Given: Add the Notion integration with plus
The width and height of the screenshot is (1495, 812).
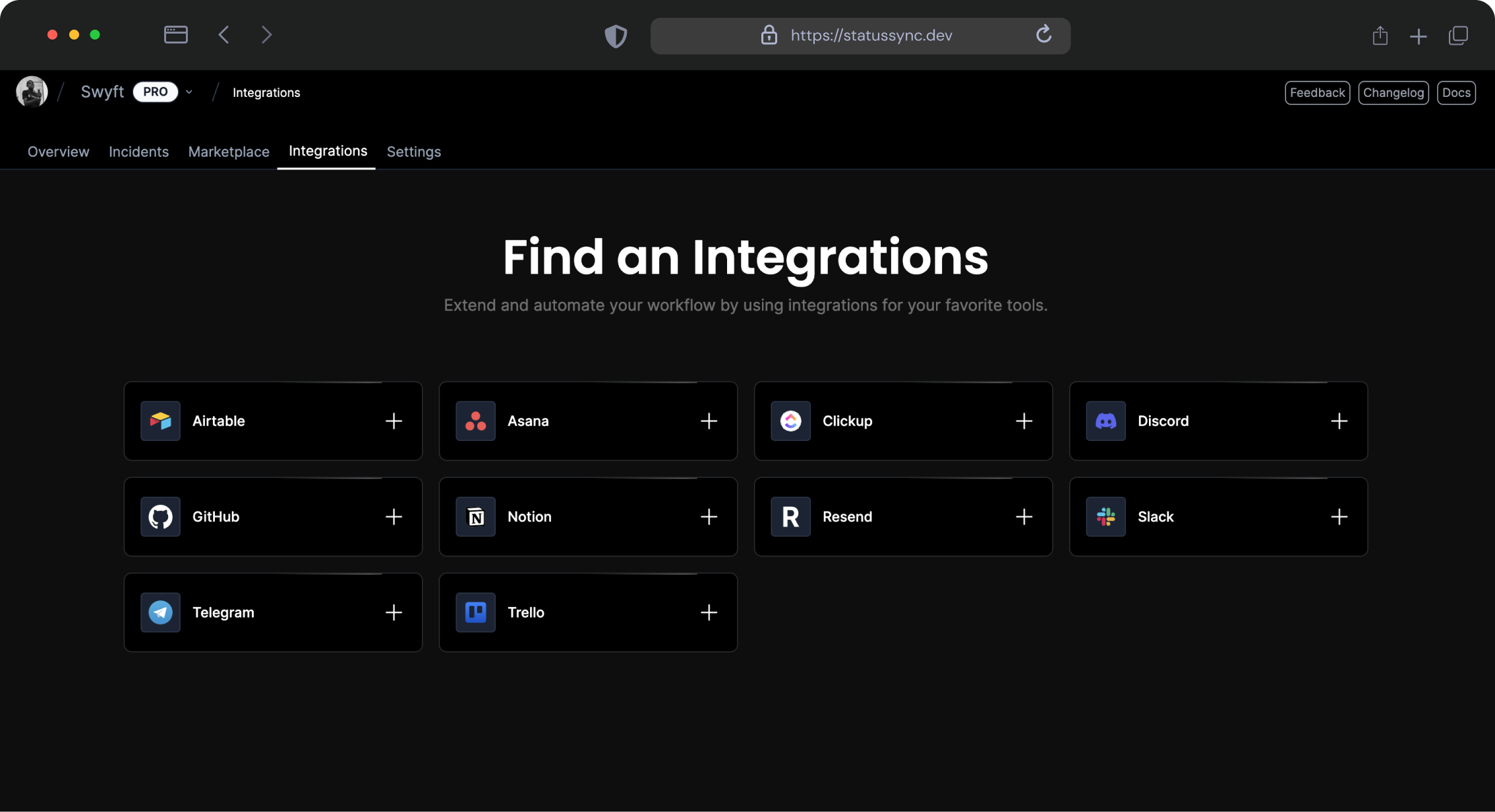Looking at the screenshot, I should (x=709, y=517).
